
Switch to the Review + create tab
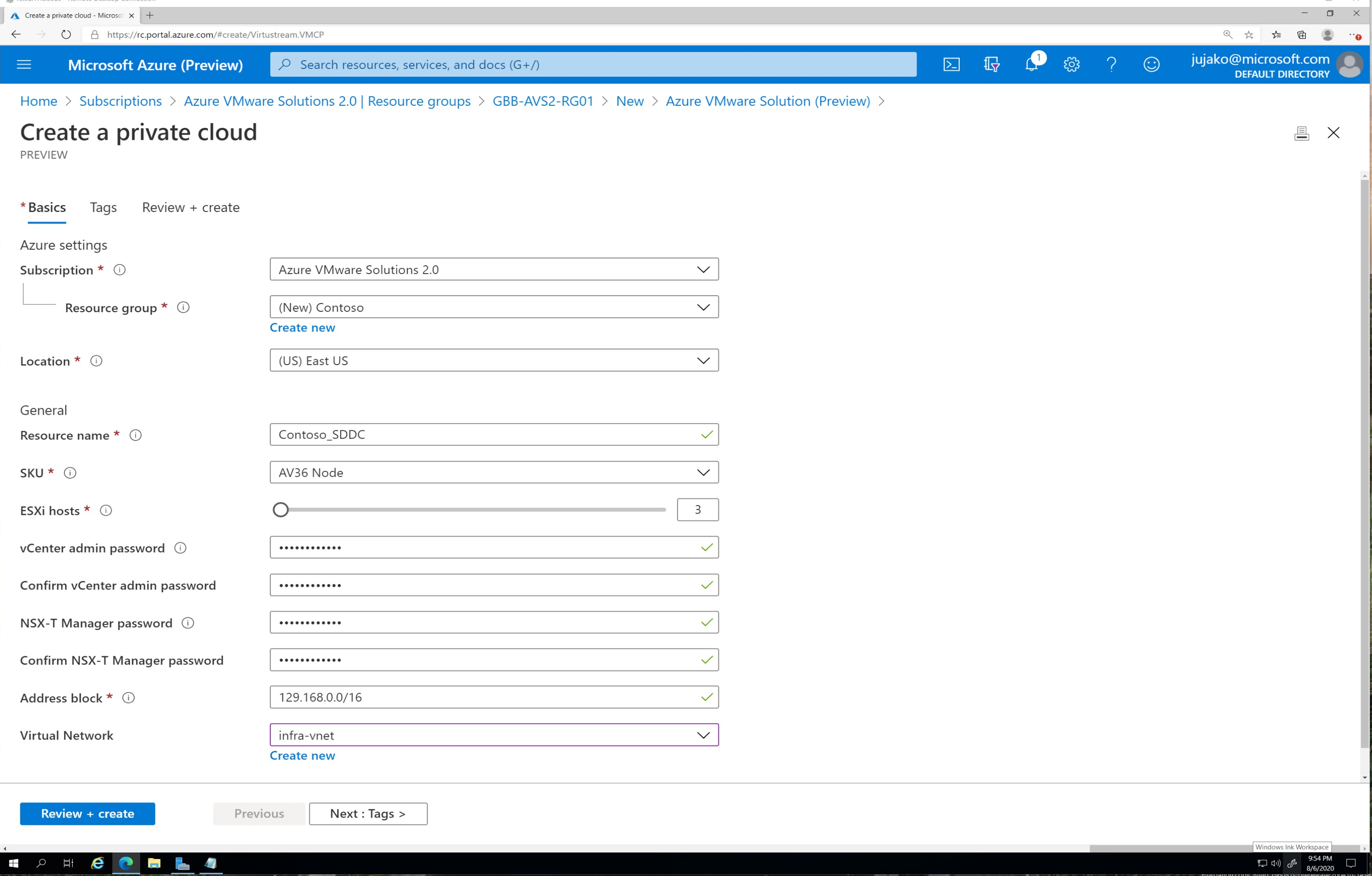[x=190, y=207]
